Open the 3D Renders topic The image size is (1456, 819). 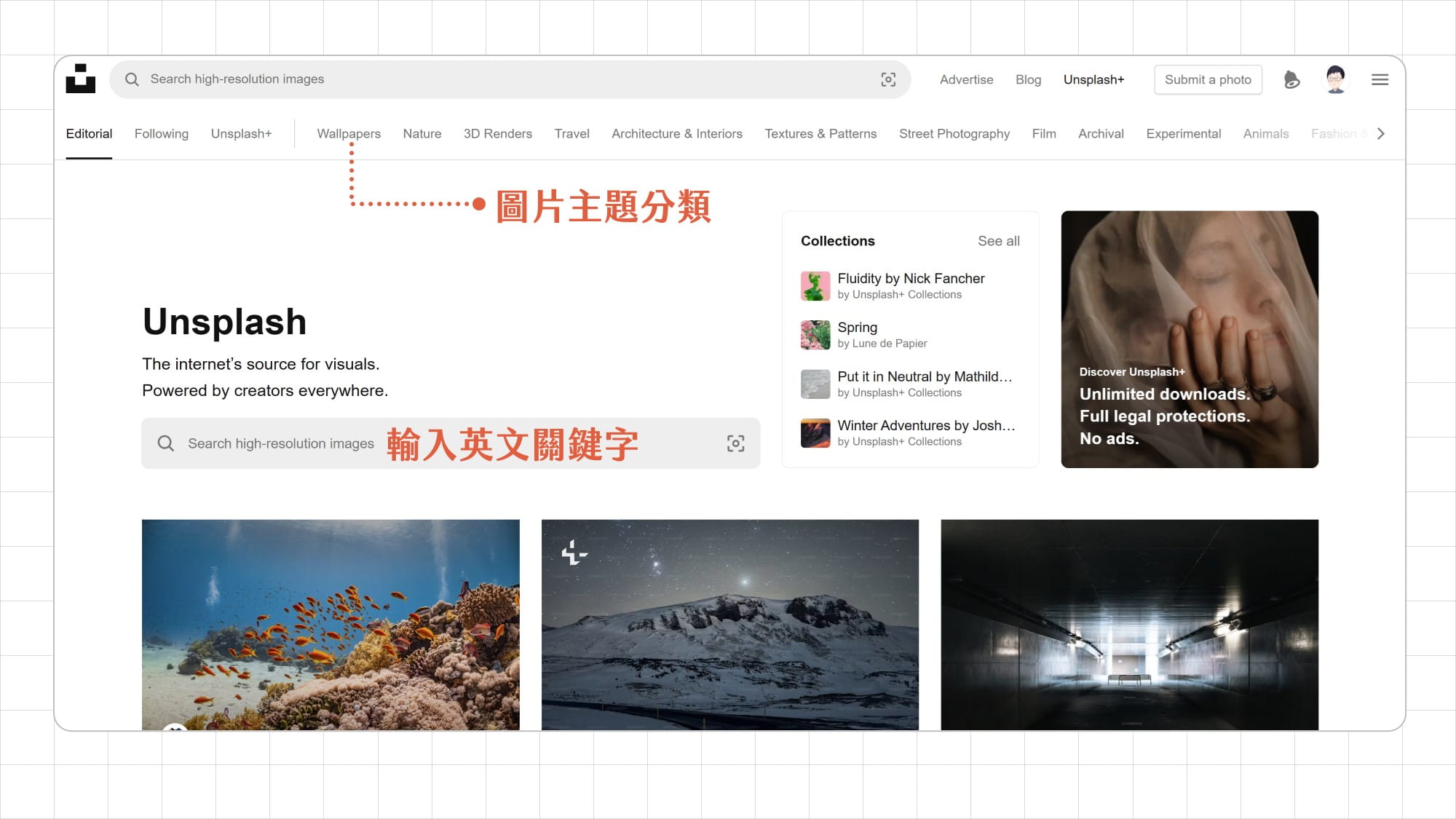point(498,134)
